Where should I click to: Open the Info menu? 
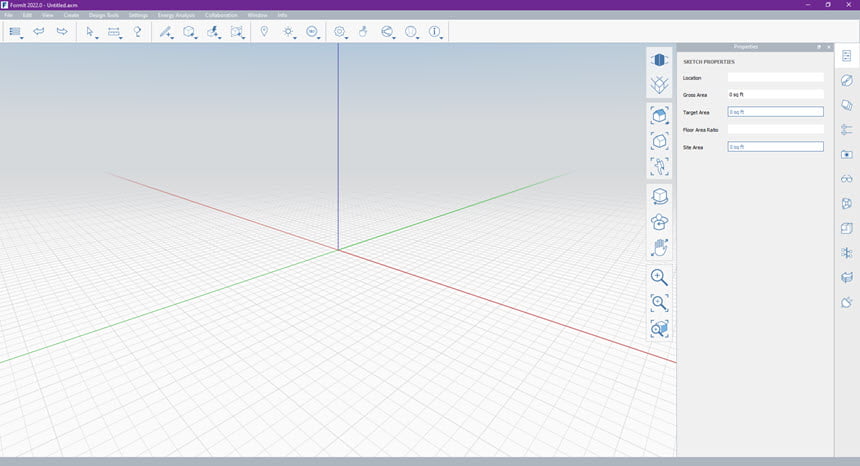pos(282,15)
